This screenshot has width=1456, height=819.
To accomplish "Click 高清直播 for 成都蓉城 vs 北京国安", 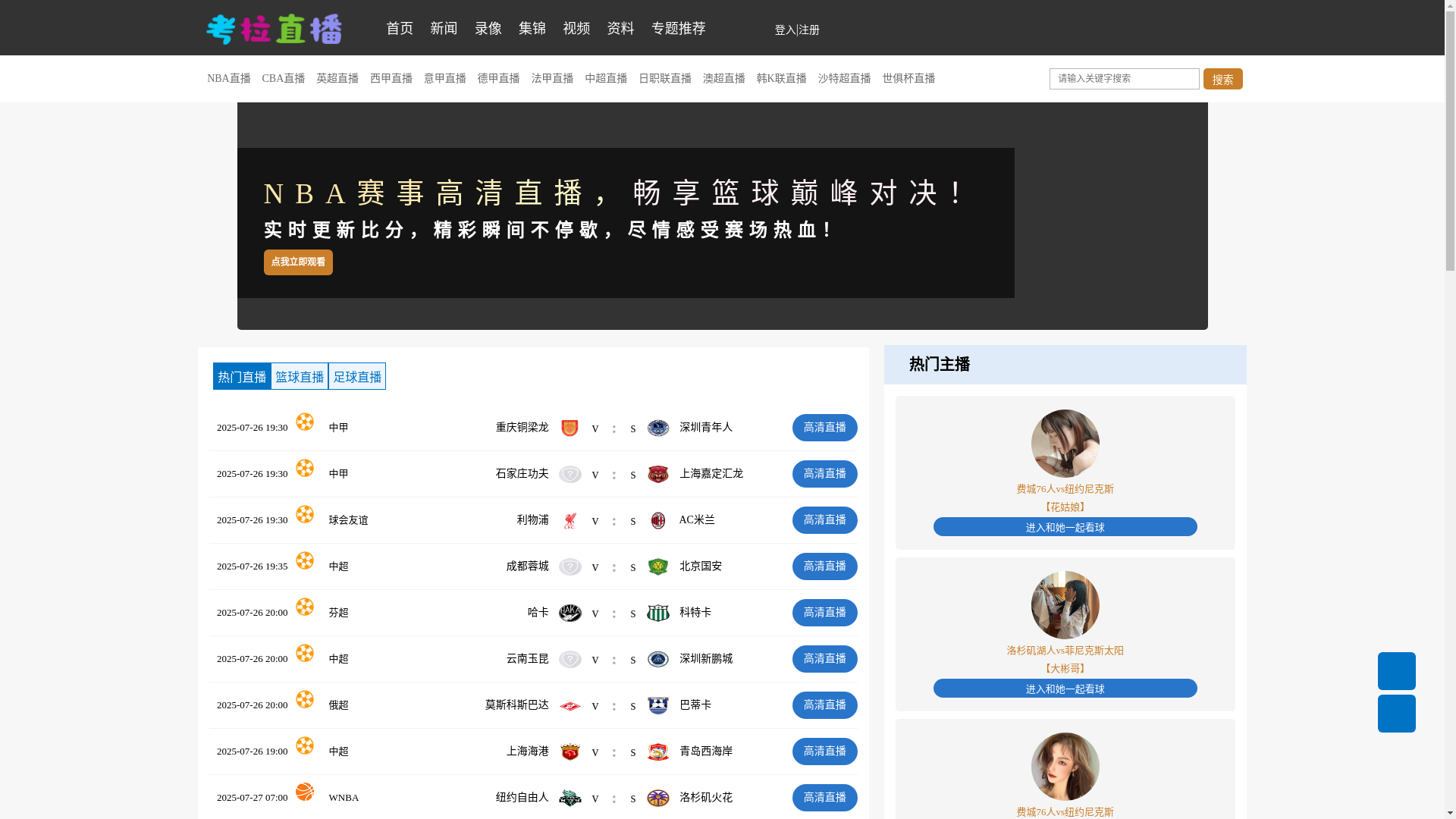I will pyautogui.click(x=825, y=566).
